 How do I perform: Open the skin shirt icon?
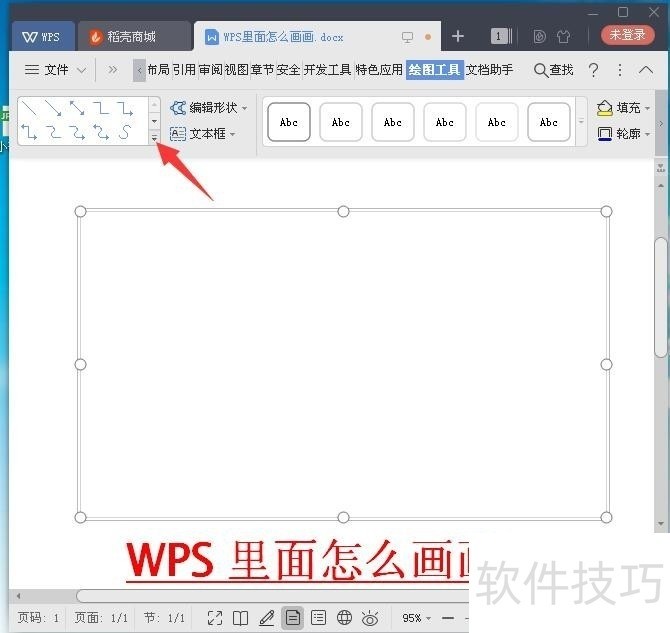click(564, 37)
